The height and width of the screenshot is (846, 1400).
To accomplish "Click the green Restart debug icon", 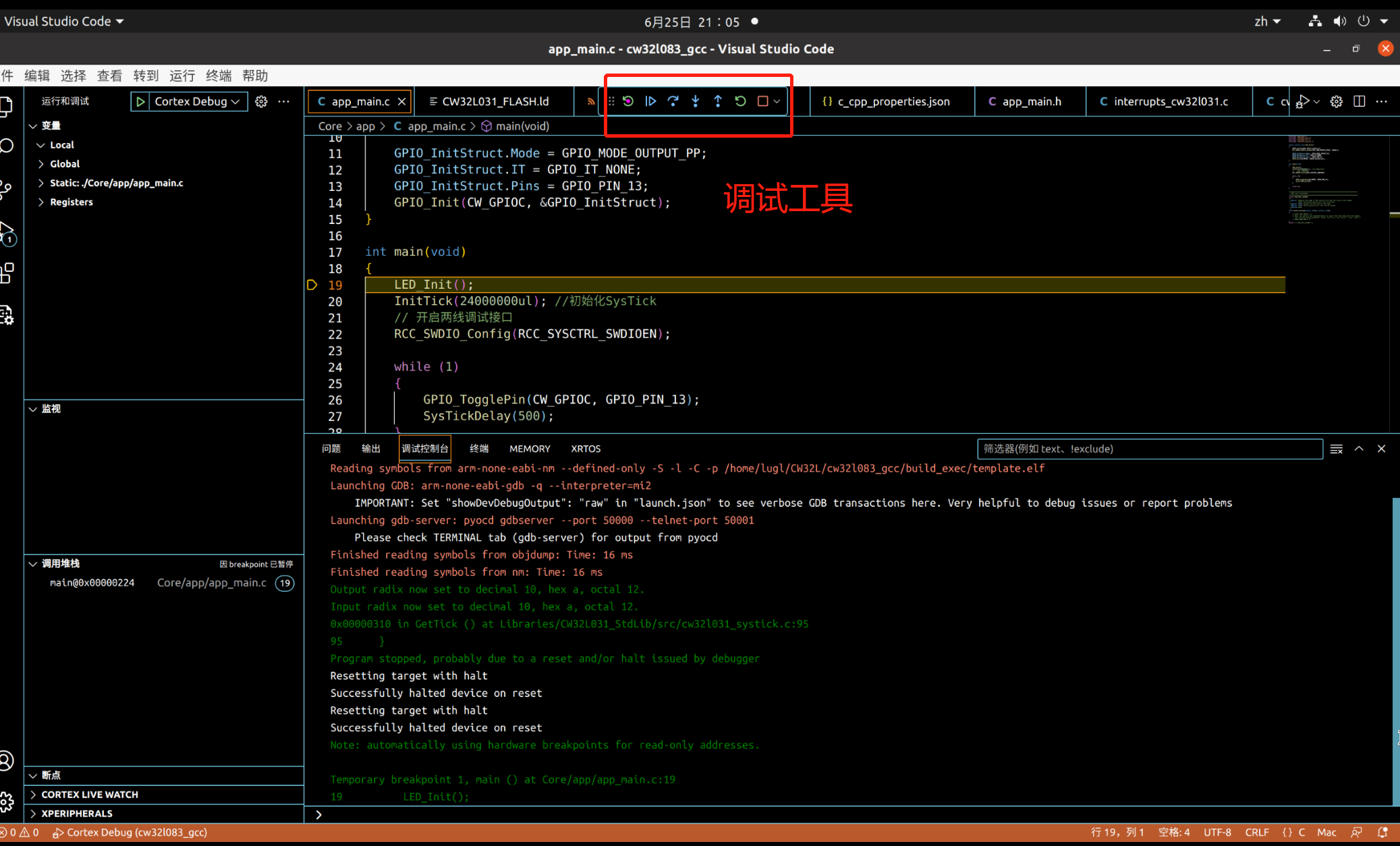I will coord(740,101).
